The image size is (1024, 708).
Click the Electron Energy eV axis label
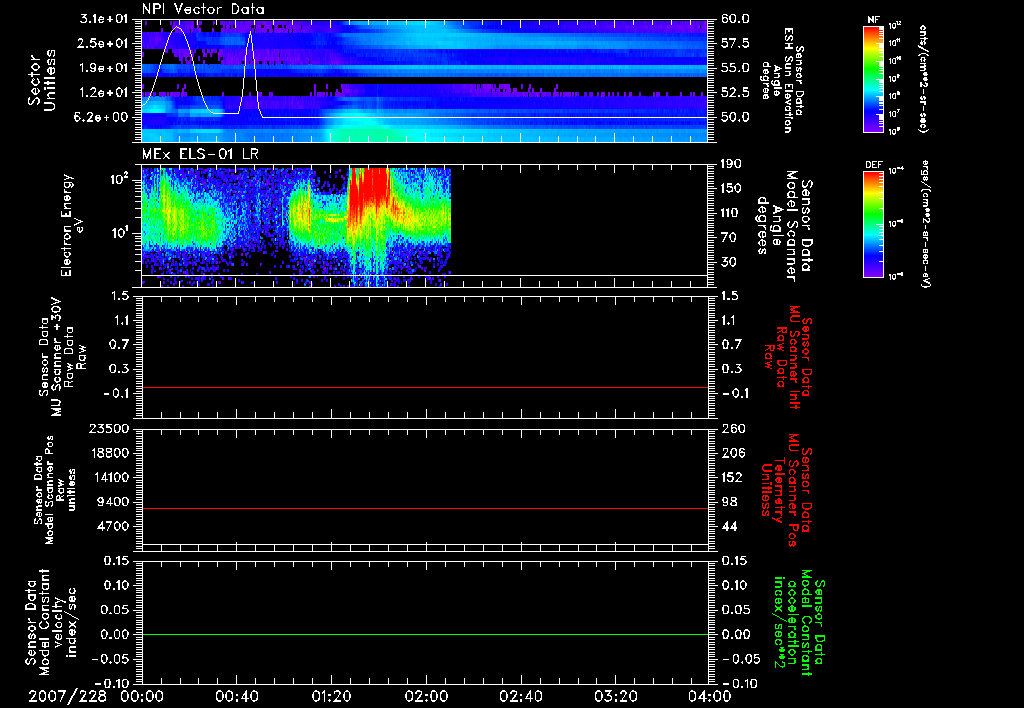[x=71, y=225]
